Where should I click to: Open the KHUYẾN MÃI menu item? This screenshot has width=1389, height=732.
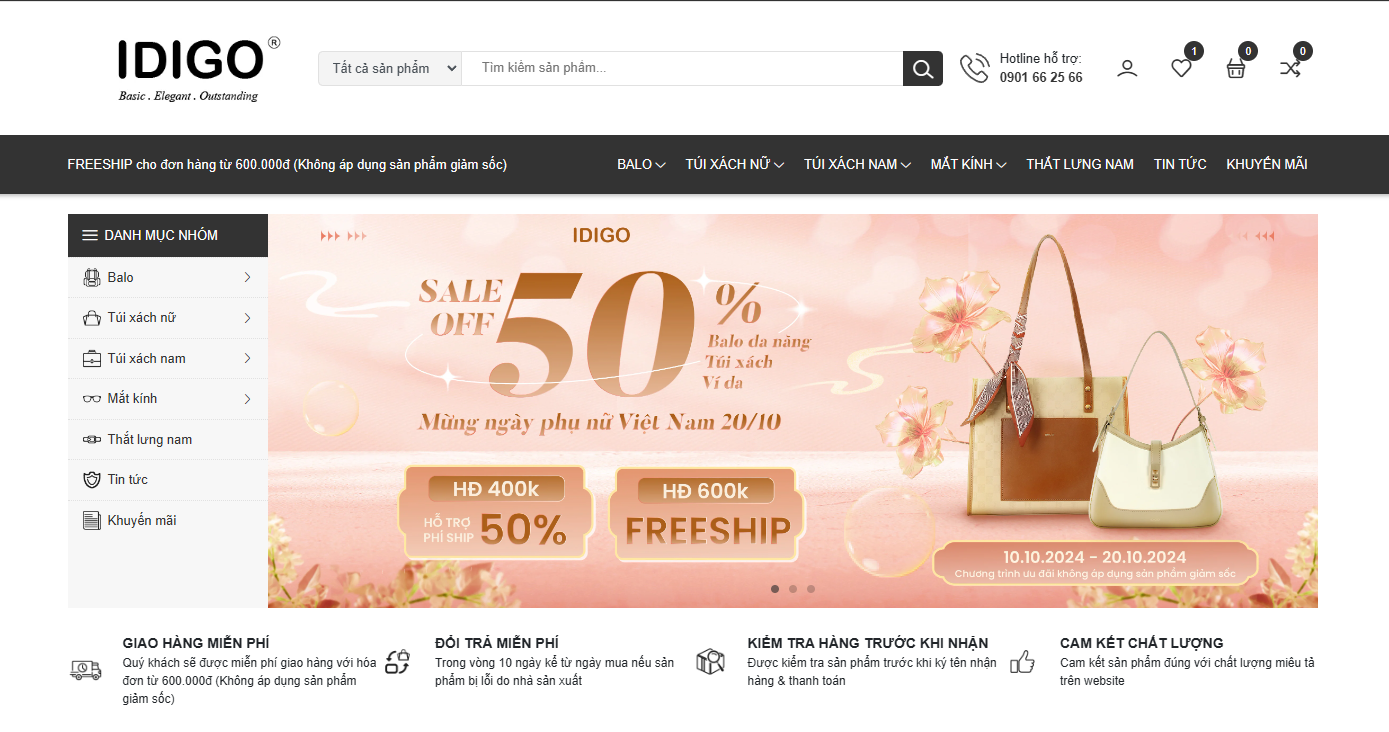point(1267,164)
